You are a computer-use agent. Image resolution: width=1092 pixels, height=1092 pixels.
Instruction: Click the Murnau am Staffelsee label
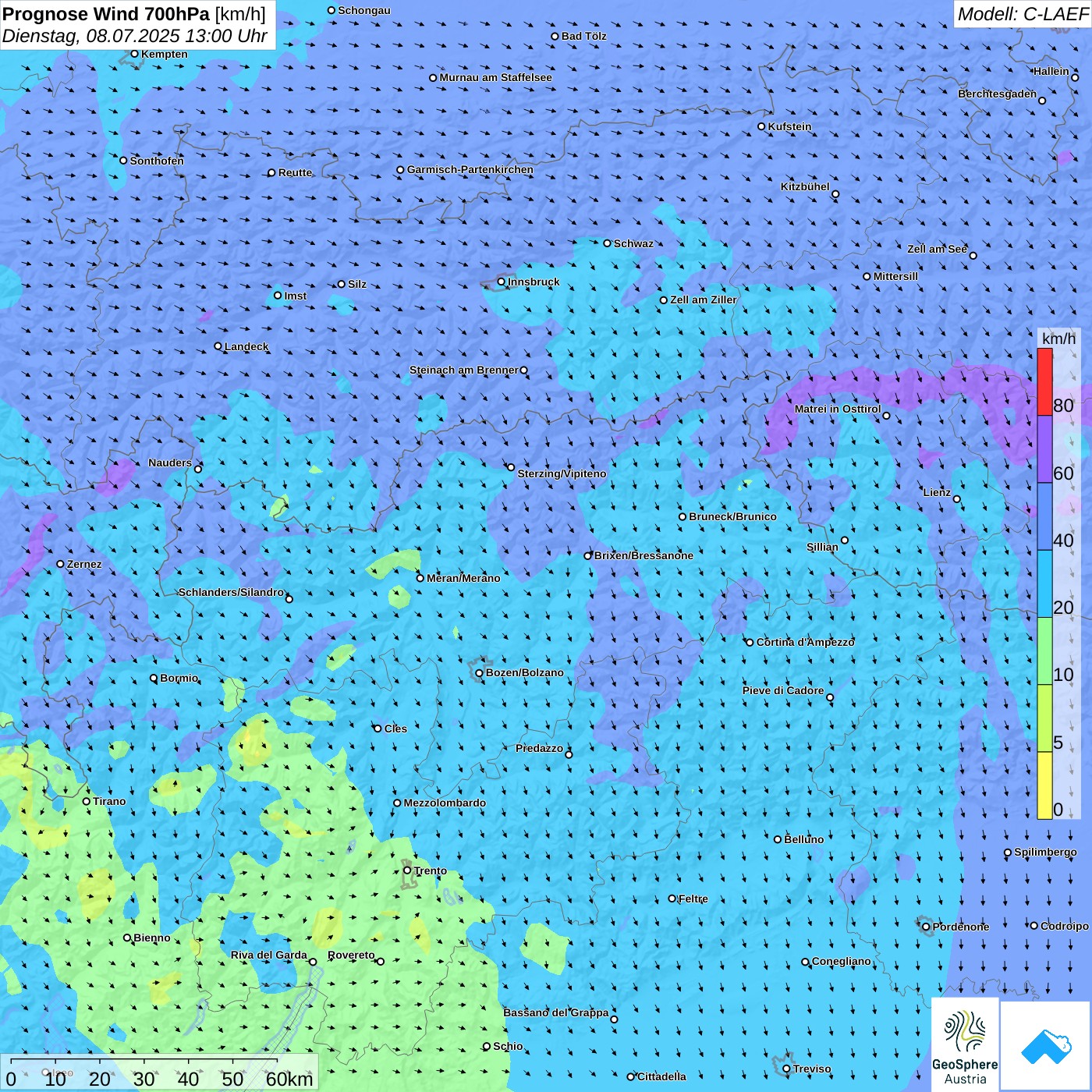pos(495,77)
